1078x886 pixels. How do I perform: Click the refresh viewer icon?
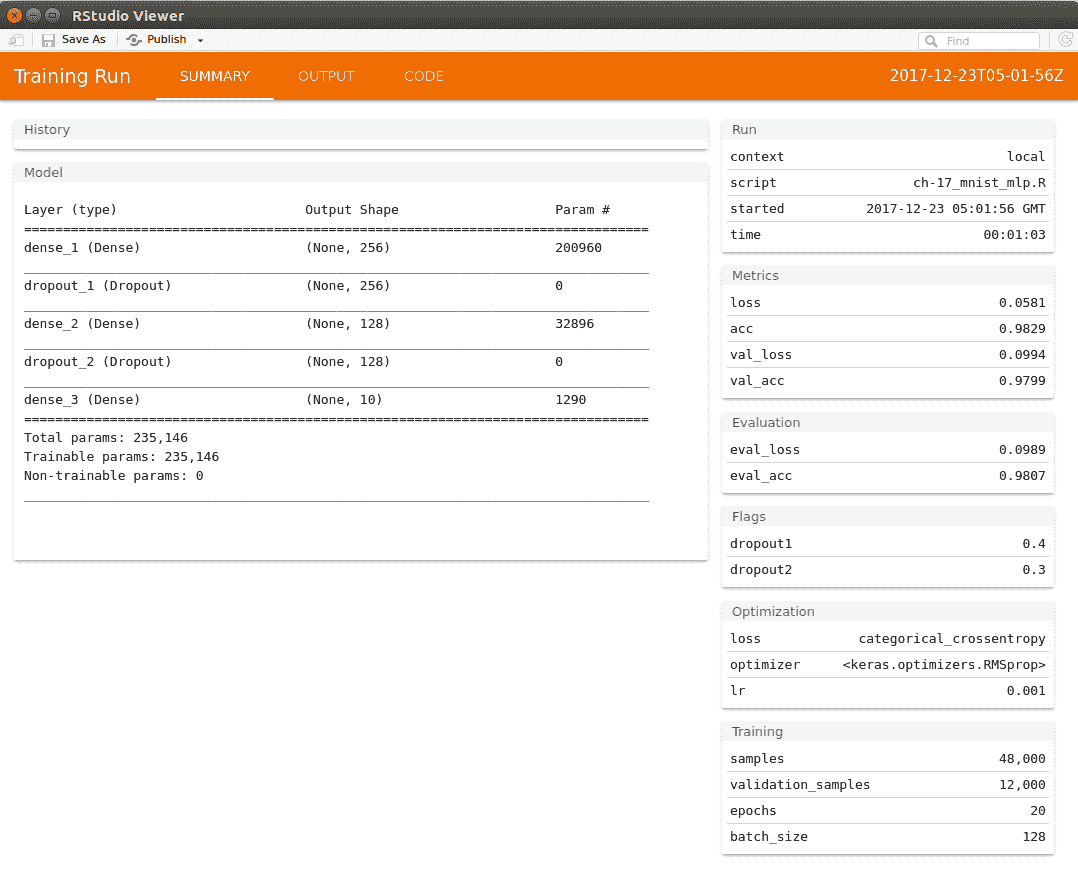[1066, 40]
